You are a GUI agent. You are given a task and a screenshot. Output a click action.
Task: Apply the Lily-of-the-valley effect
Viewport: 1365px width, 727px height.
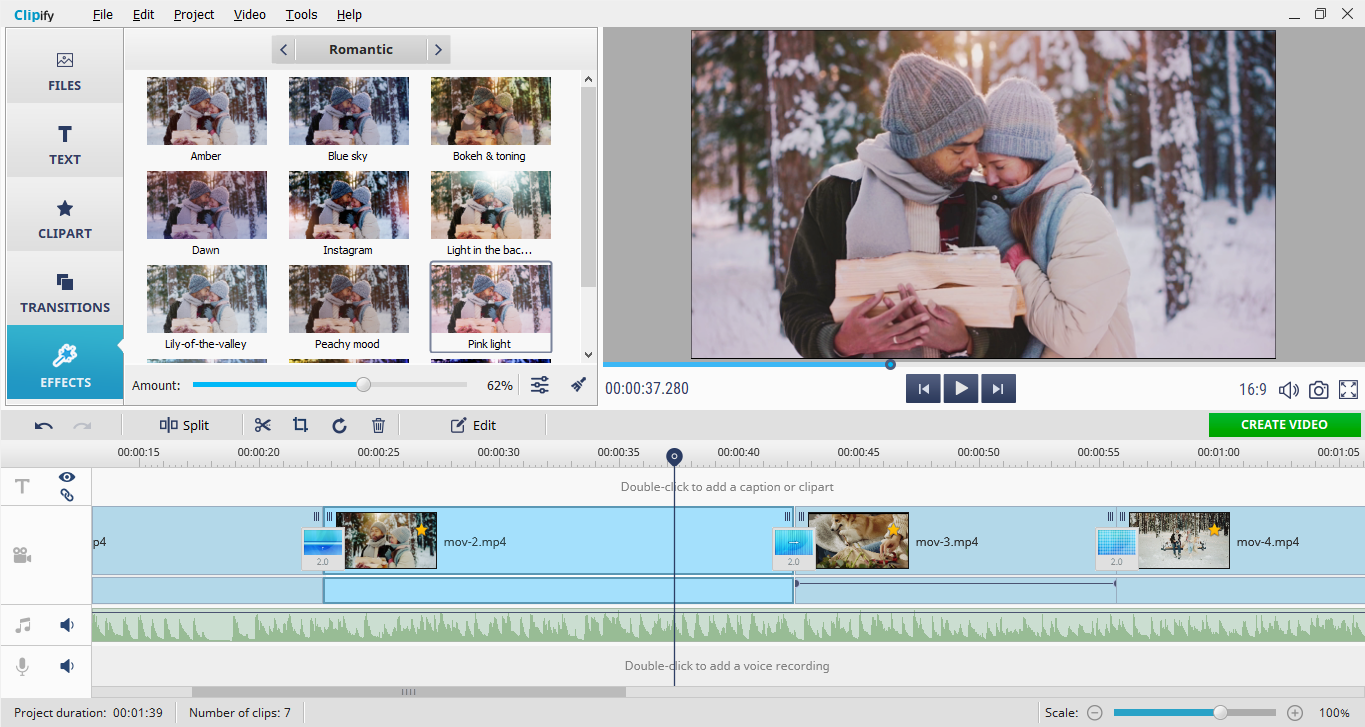coord(206,308)
